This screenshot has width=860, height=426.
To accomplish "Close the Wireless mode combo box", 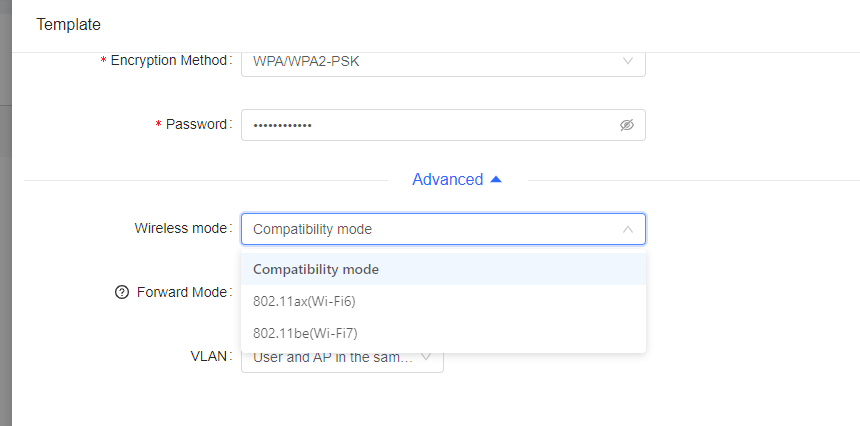I will (443, 229).
